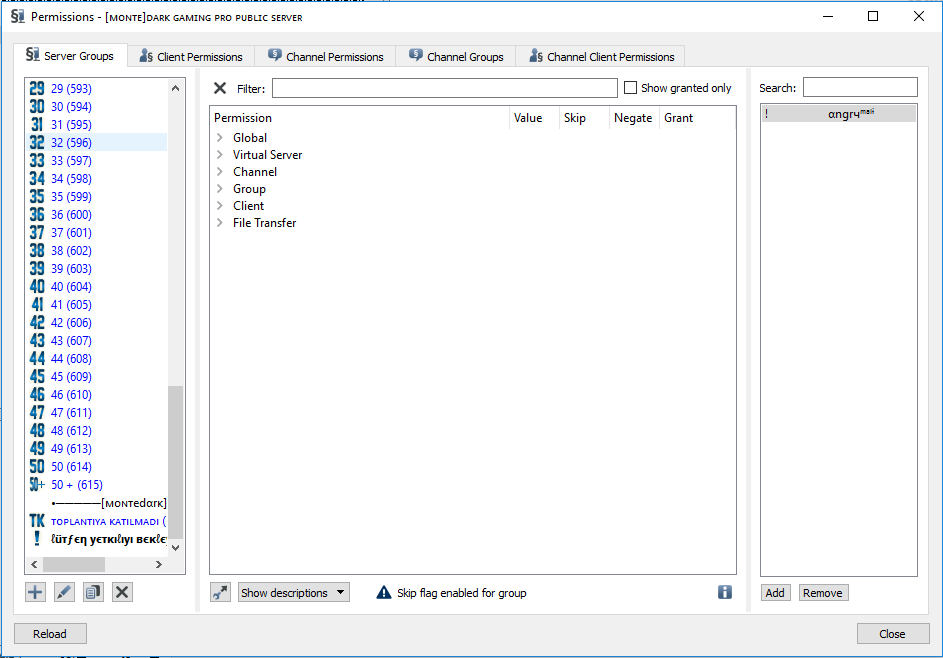Click the Grant column header

697,118
